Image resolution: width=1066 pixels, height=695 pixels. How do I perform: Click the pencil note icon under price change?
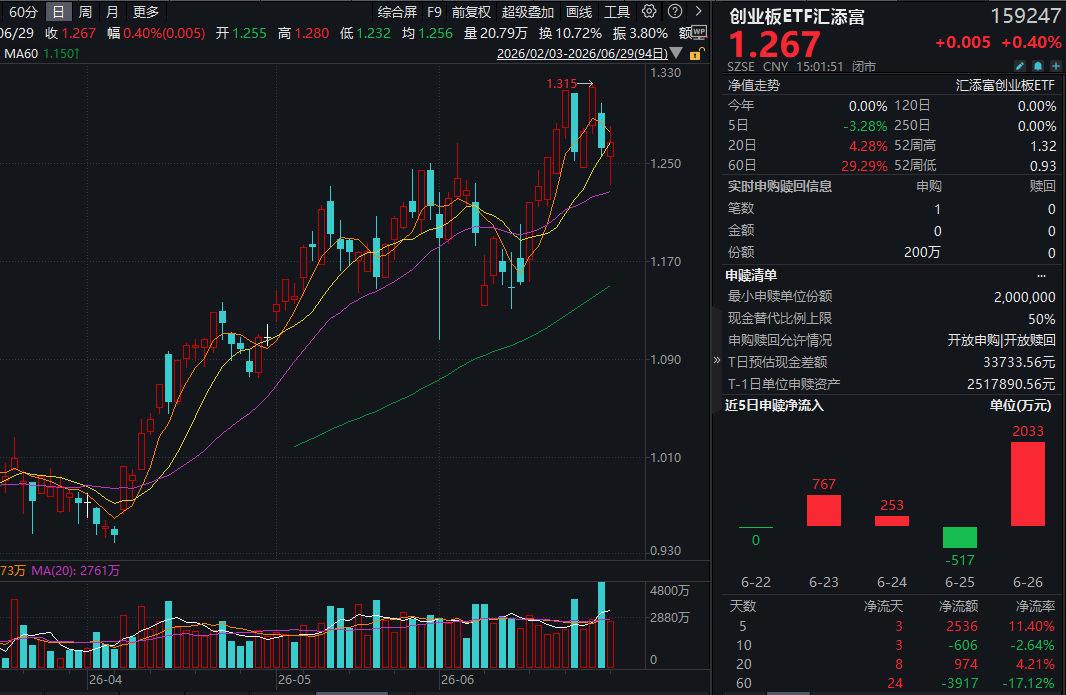1019,66
